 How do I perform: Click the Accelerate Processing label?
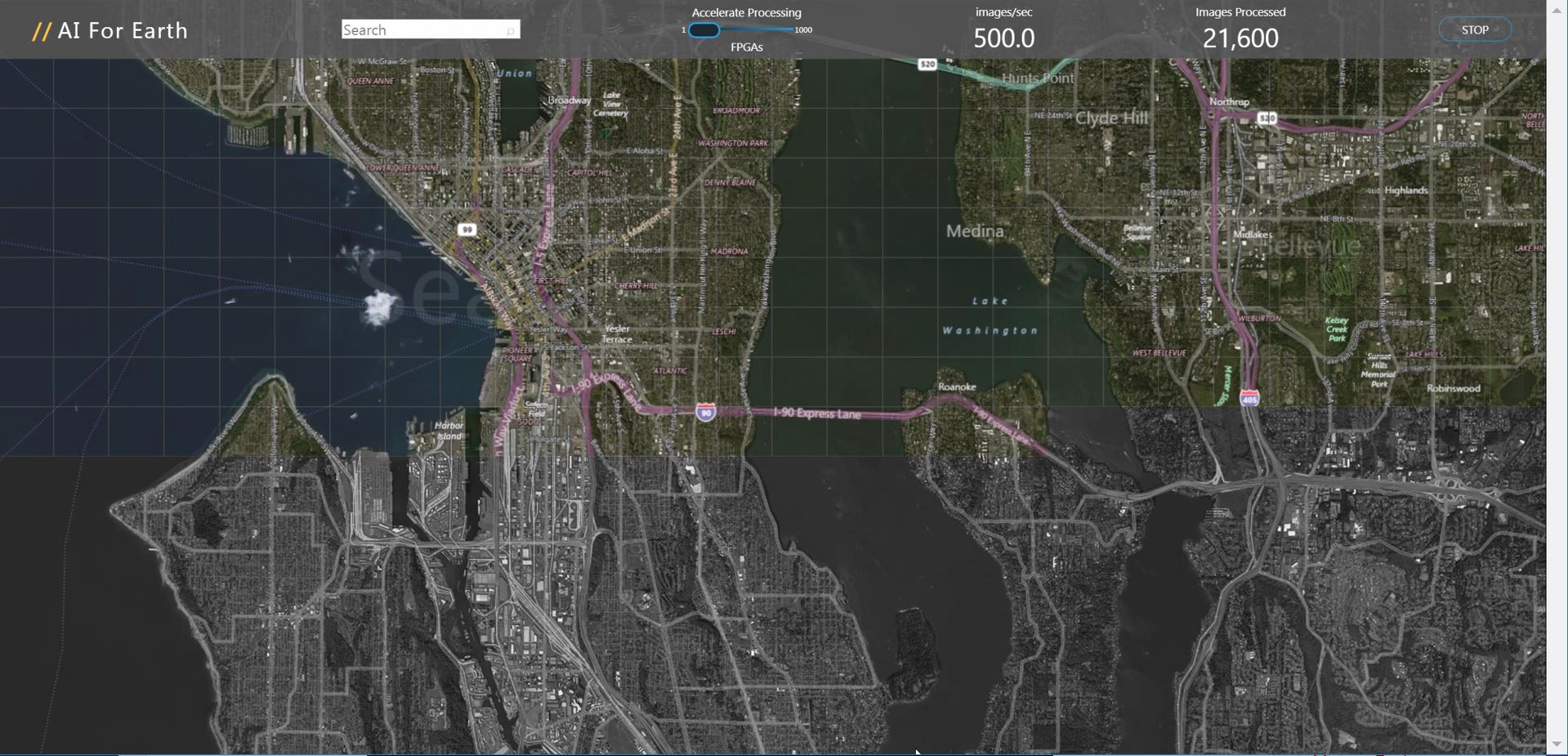pos(745,12)
